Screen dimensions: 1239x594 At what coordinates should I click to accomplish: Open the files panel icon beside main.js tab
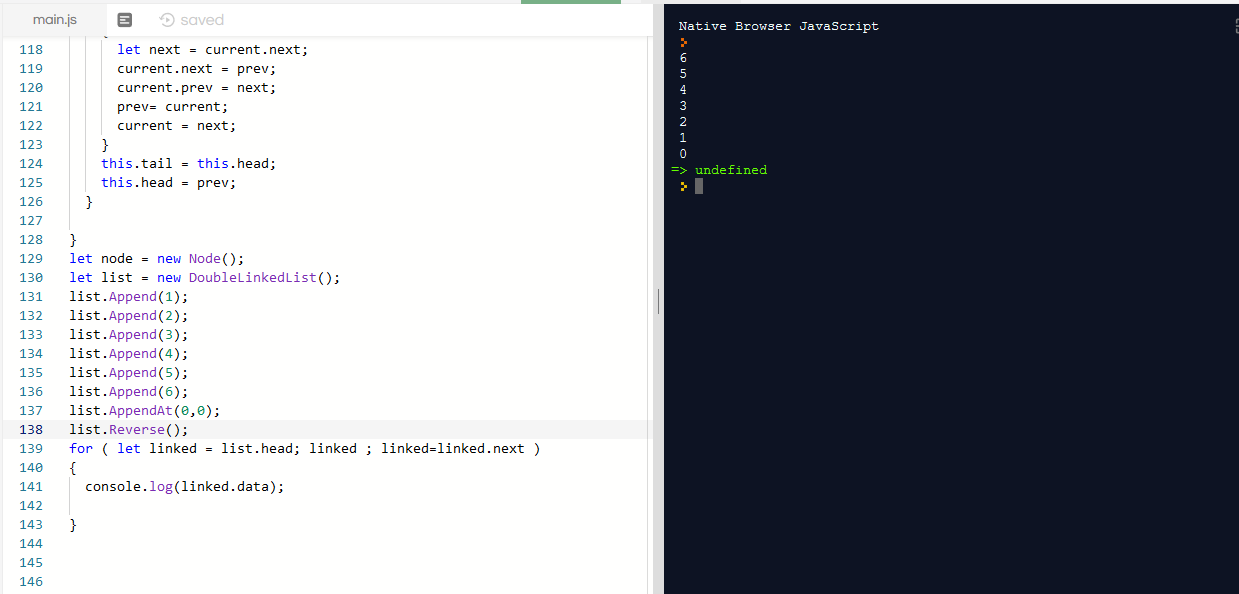[124, 18]
